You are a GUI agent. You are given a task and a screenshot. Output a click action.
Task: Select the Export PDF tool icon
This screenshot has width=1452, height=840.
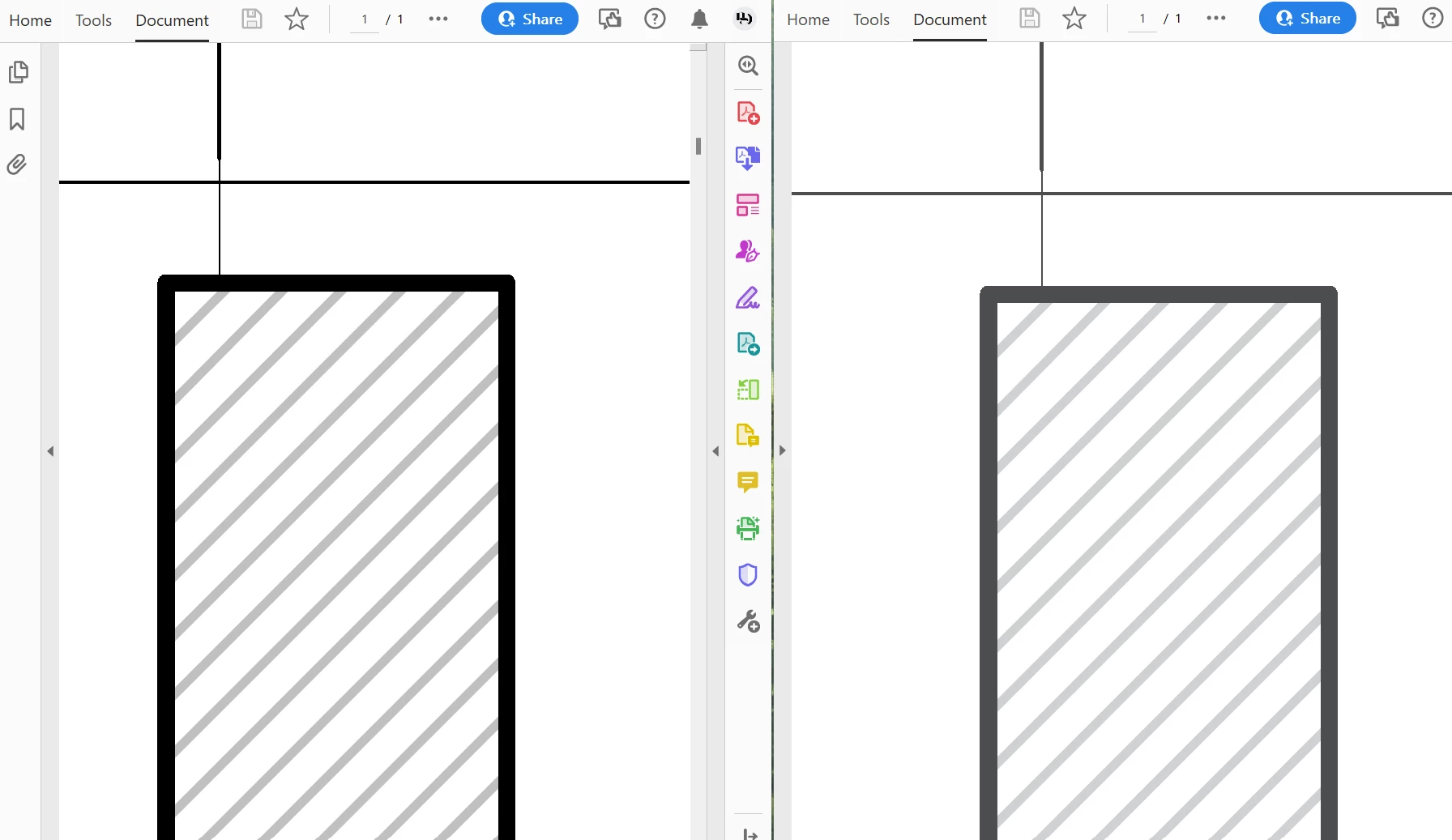click(x=748, y=157)
